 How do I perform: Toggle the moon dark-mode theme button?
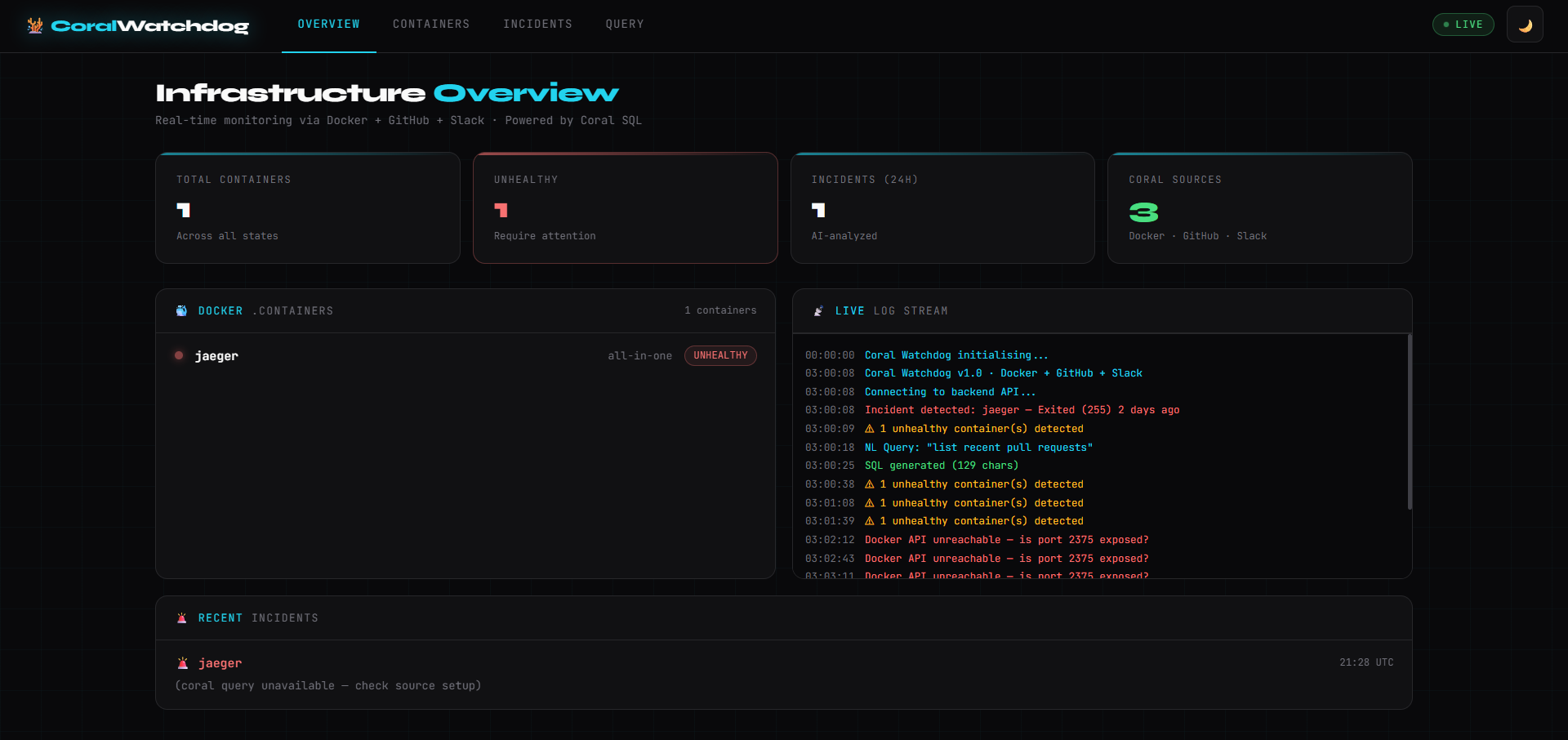click(1525, 25)
